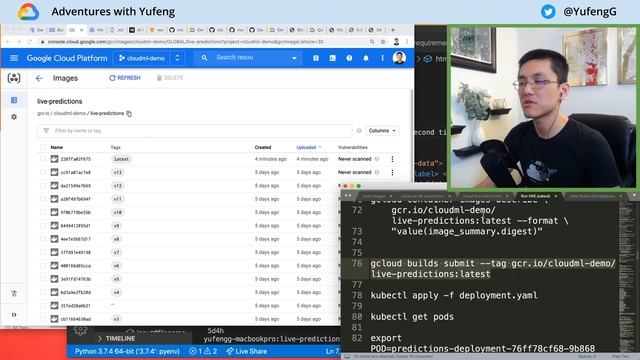The height and width of the screenshot is (360, 640).
Task: Check the box for the image tagged v8
Action: click(x=43, y=239)
